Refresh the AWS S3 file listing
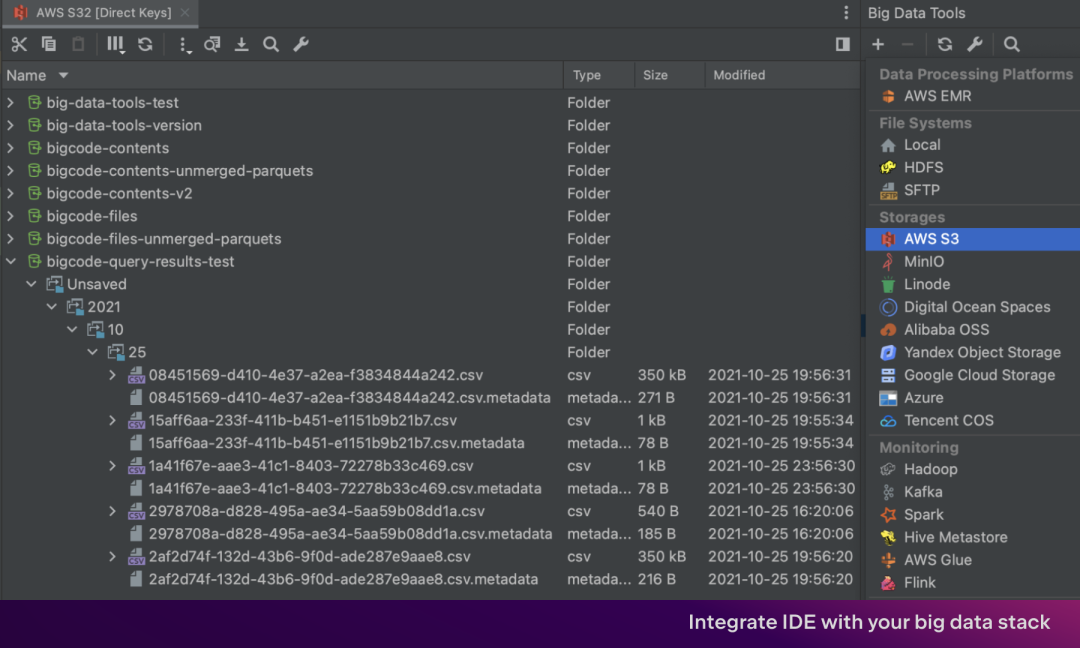Image resolution: width=1080 pixels, height=648 pixels. coord(145,44)
